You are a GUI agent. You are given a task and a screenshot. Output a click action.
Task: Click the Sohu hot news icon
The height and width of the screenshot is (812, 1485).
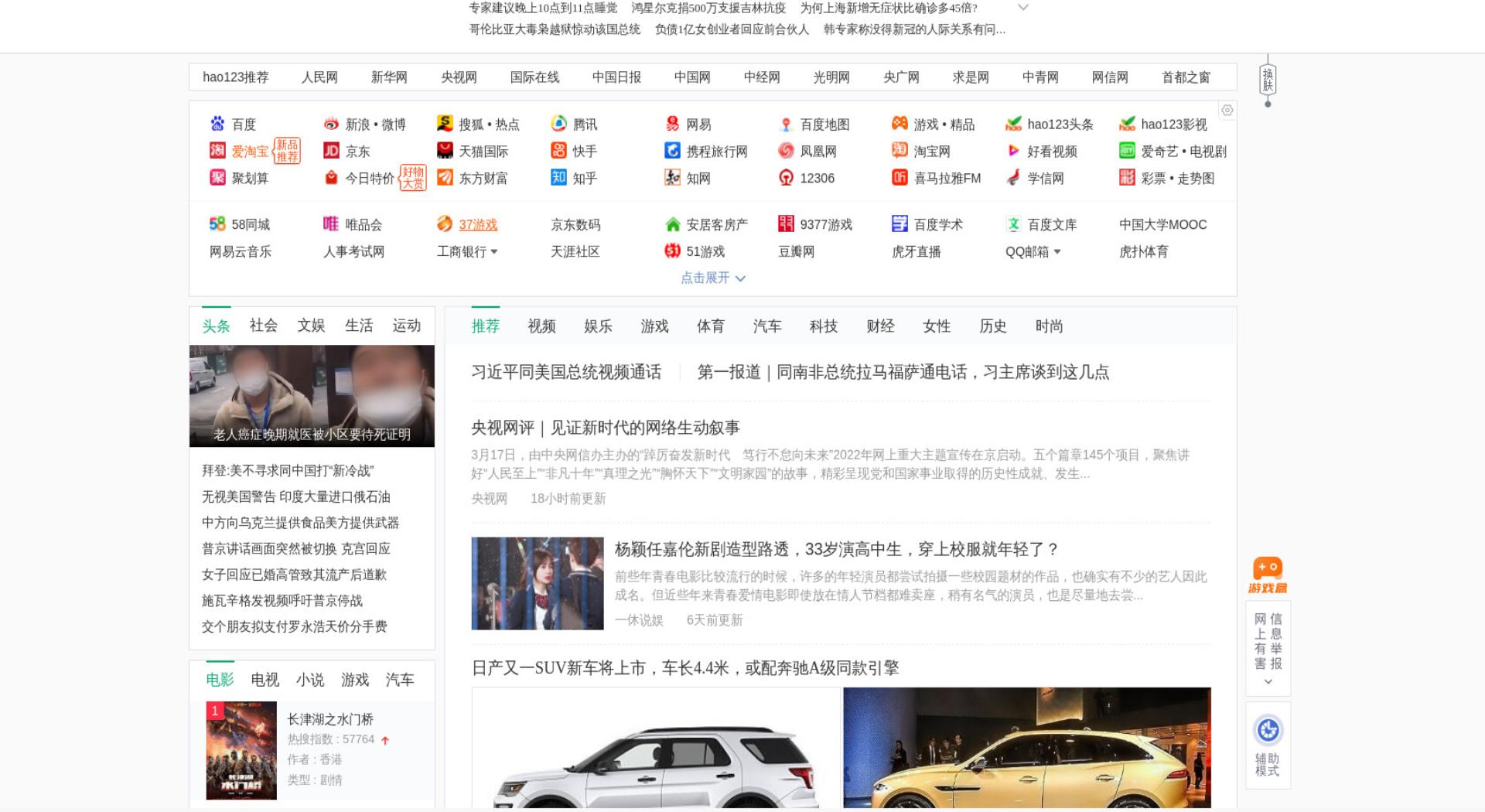click(445, 124)
